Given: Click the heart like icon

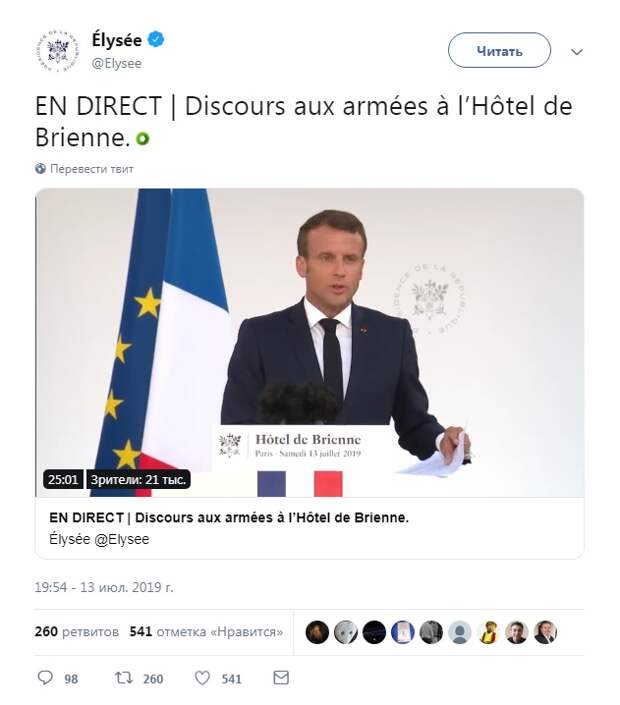Looking at the screenshot, I should pos(202,678).
